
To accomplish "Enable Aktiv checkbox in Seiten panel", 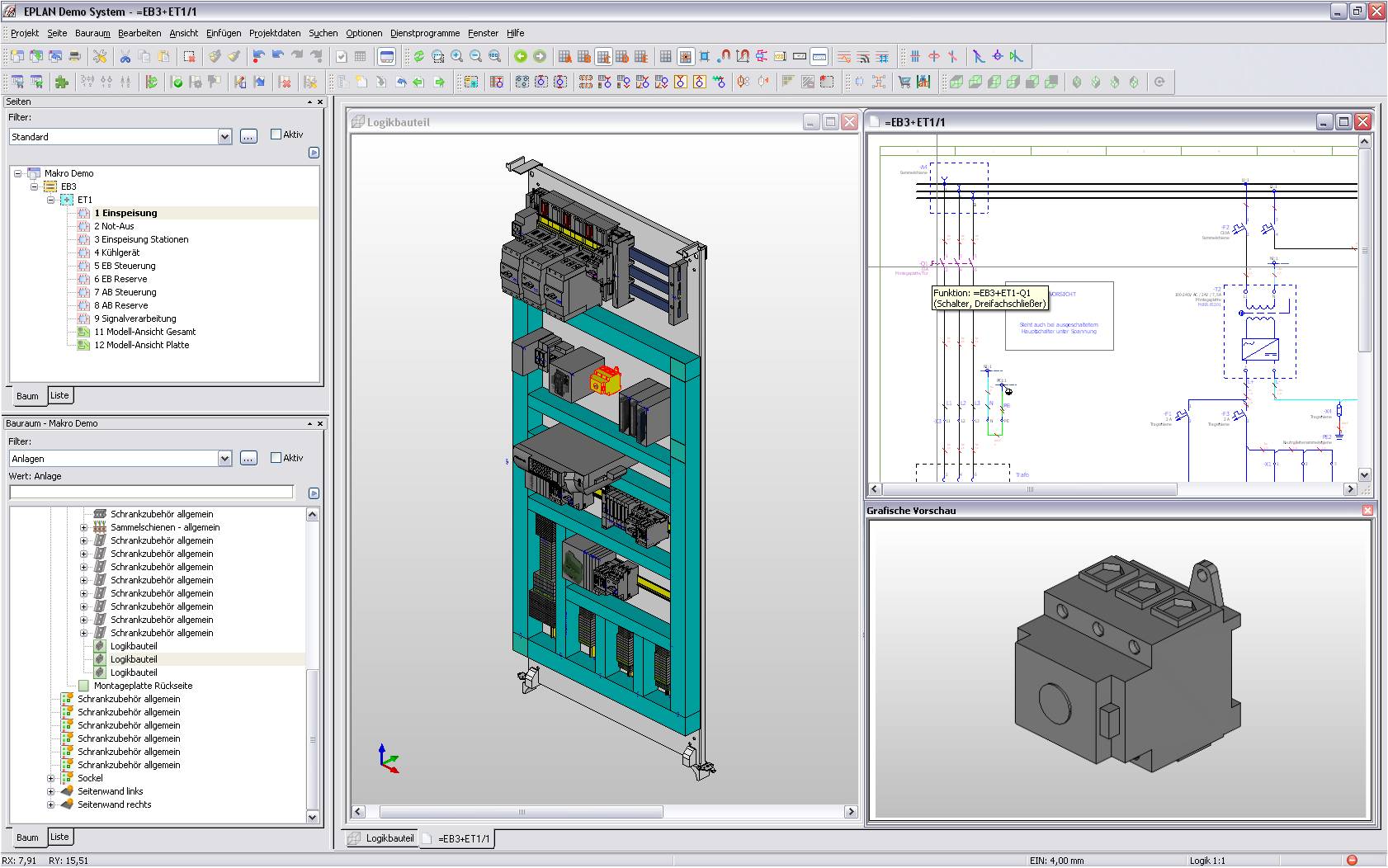I will tap(276, 134).
